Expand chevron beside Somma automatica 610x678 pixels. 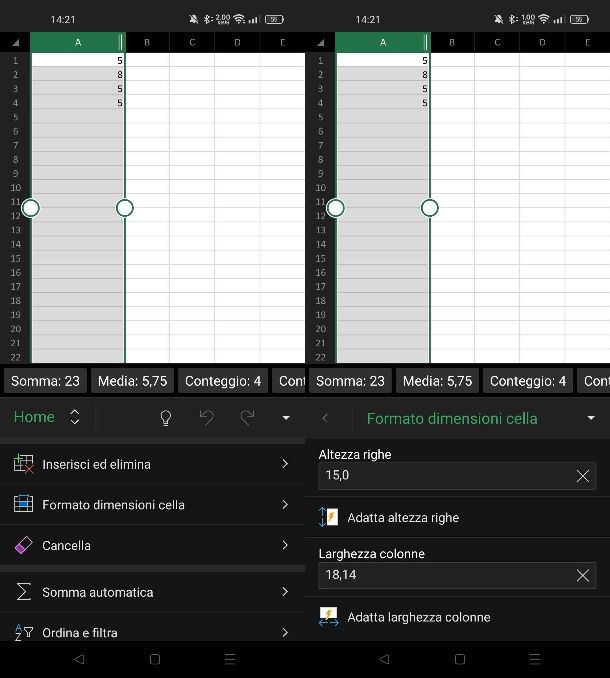point(285,592)
